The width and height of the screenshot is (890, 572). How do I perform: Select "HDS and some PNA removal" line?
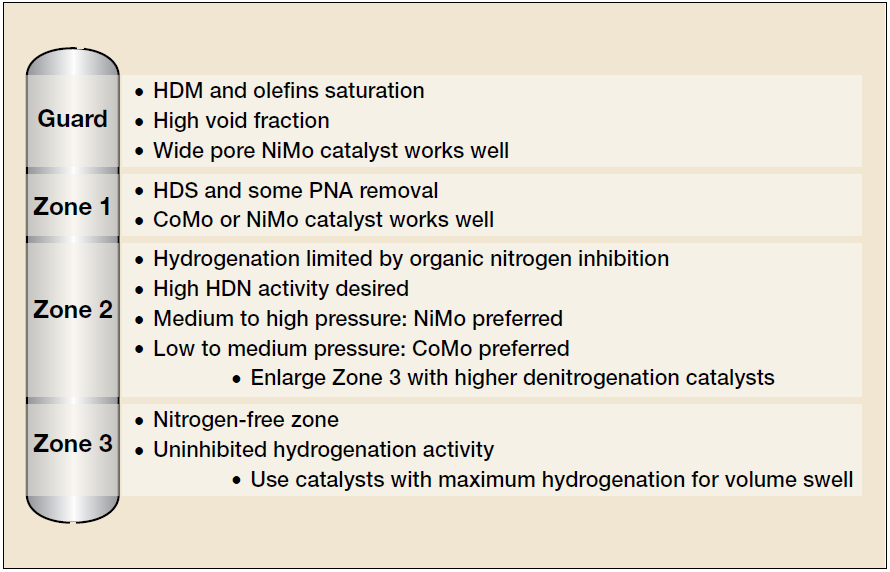point(295,190)
